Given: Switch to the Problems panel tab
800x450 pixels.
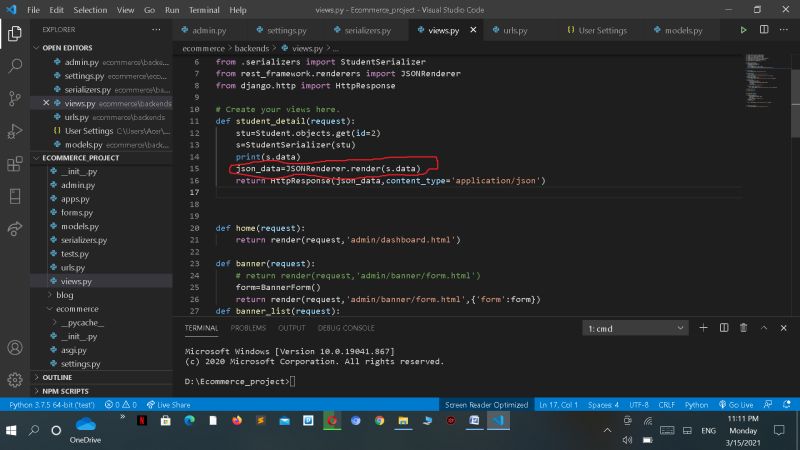Looking at the screenshot, I should 248,328.
